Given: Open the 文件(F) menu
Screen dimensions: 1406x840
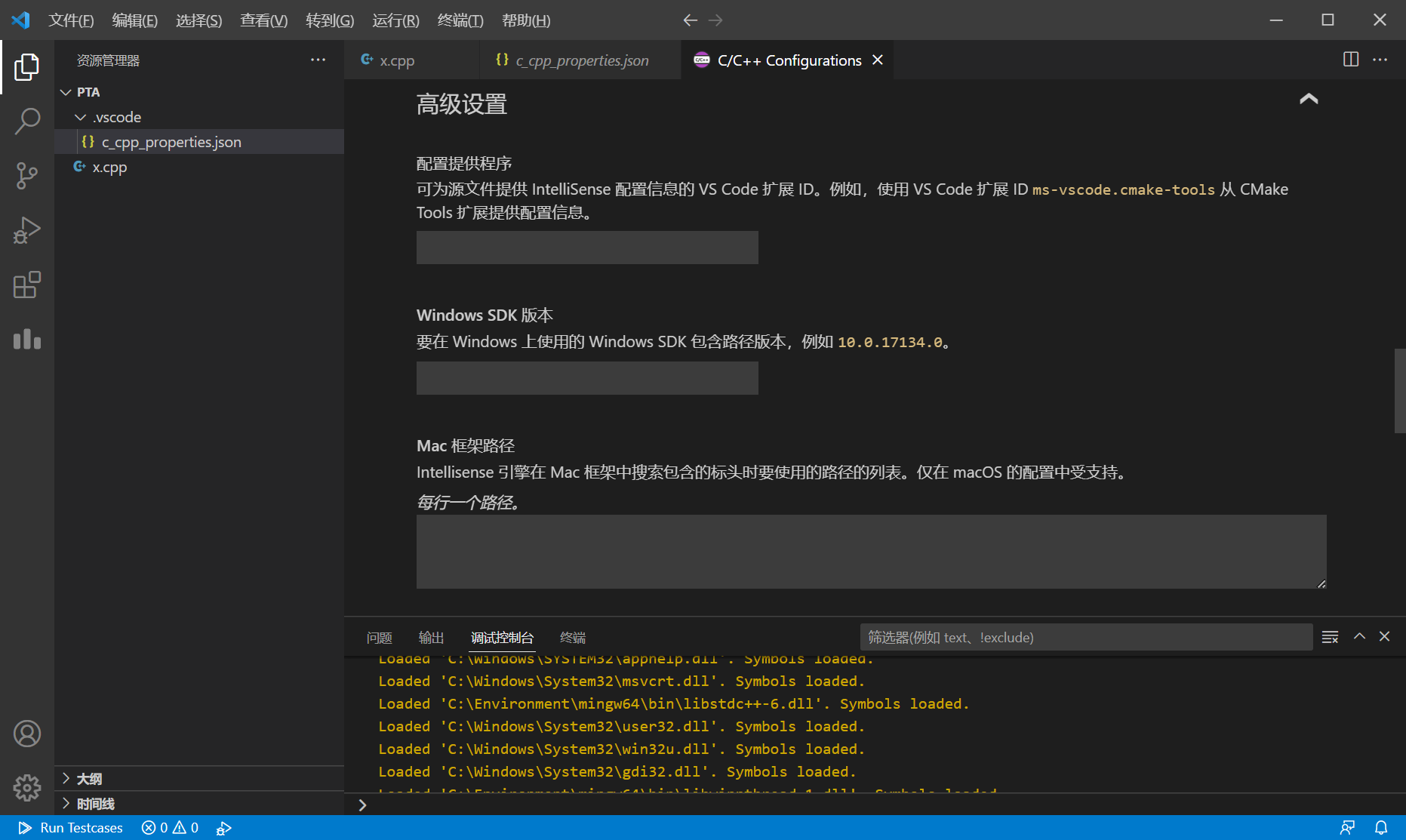Looking at the screenshot, I should [x=71, y=20].
